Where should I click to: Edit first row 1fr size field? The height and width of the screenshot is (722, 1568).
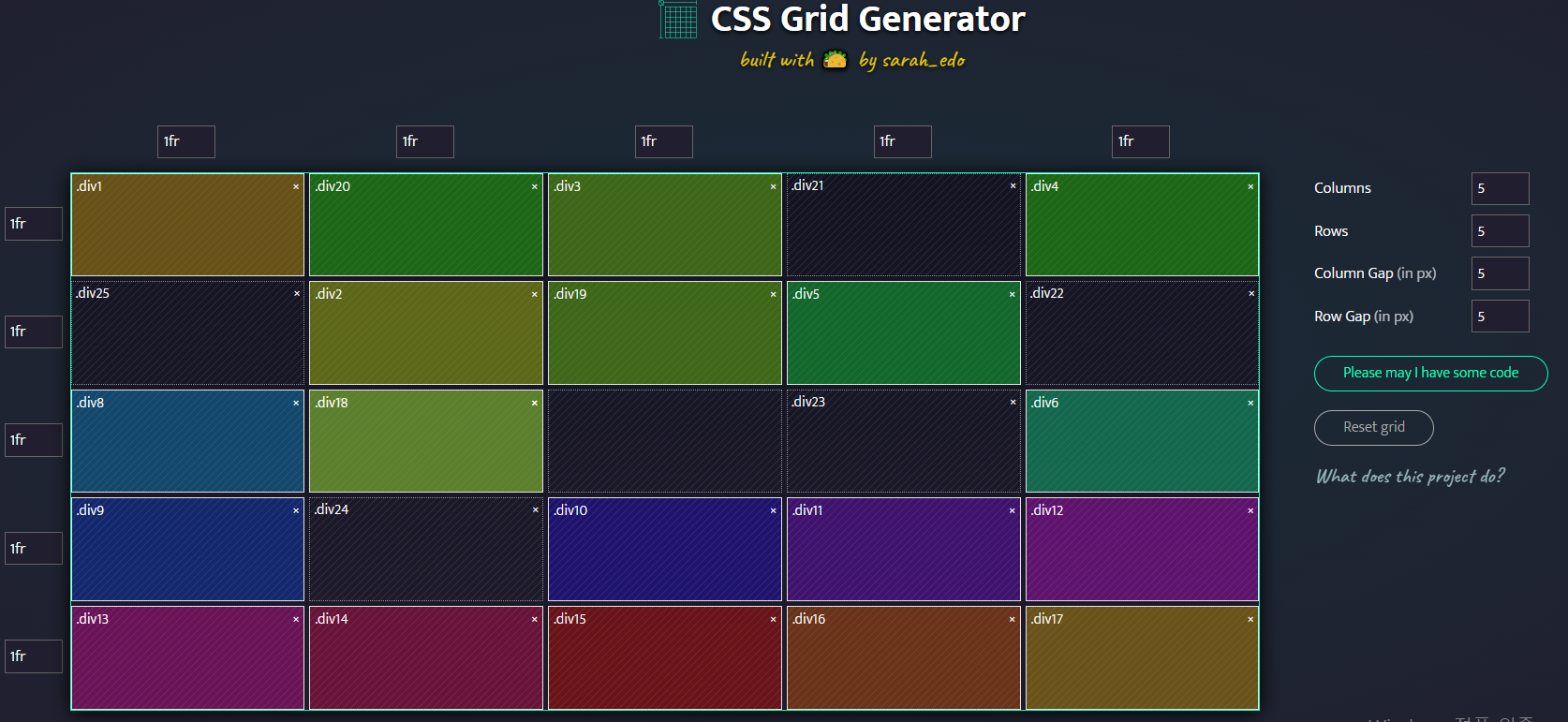pyautogui.click(x=34, y=224)
